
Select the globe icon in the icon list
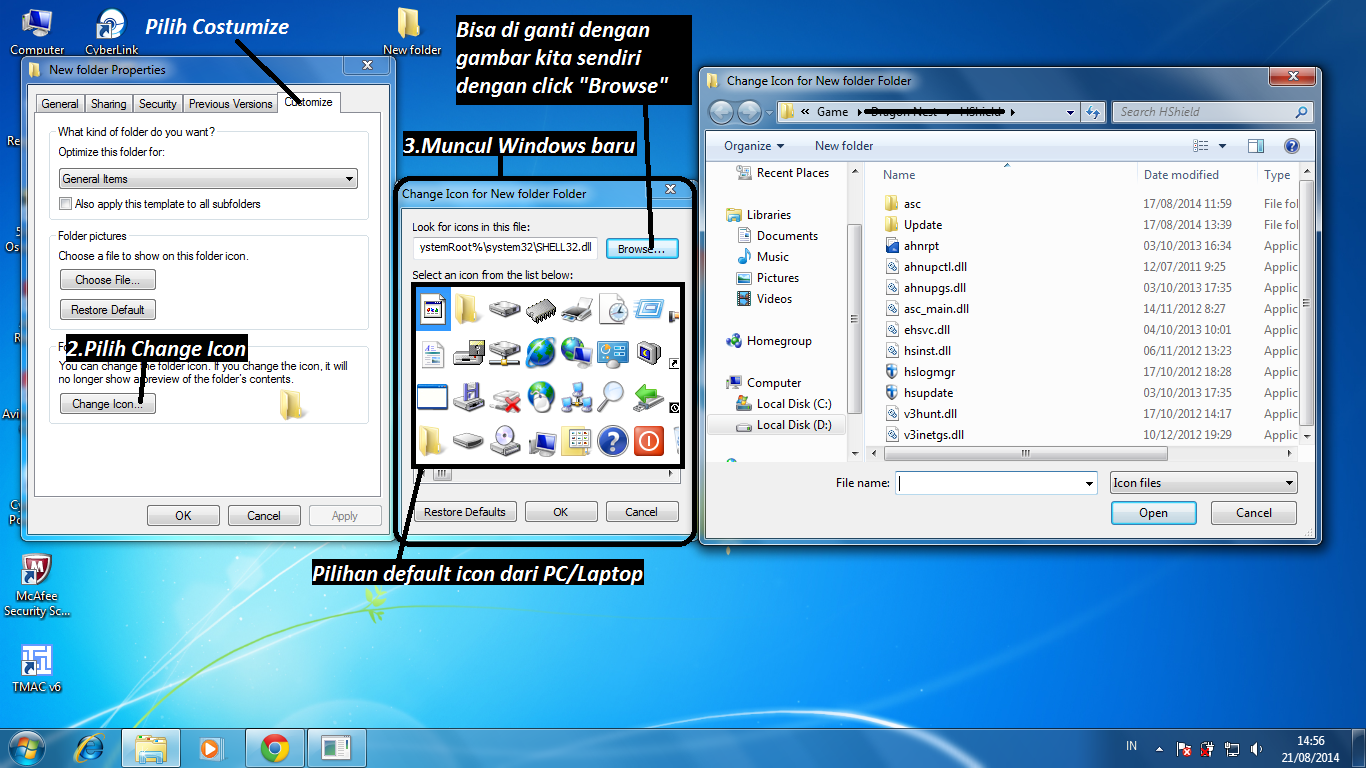click(540, 353)
